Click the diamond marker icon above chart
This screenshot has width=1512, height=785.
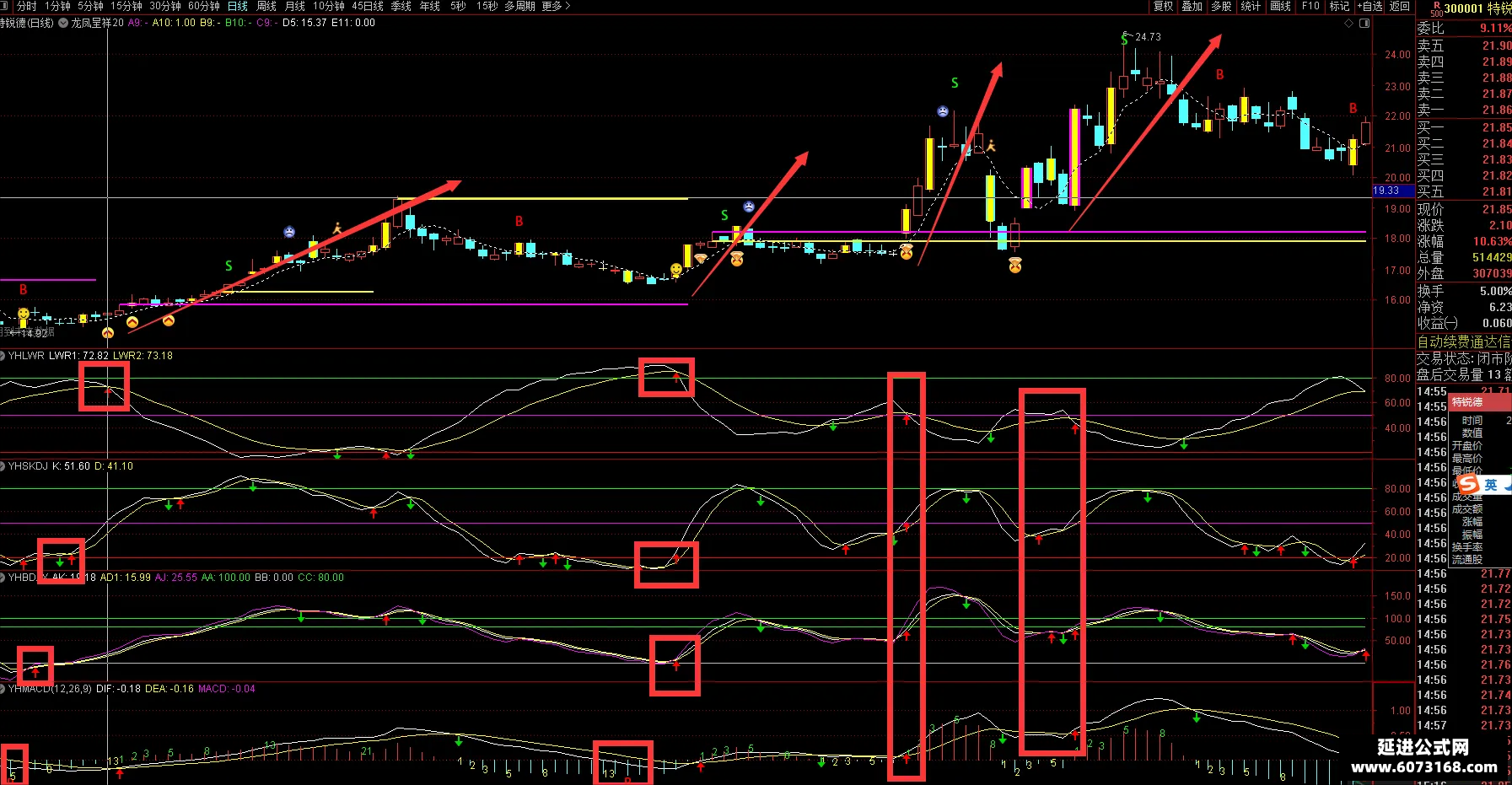pos(1349,24)
